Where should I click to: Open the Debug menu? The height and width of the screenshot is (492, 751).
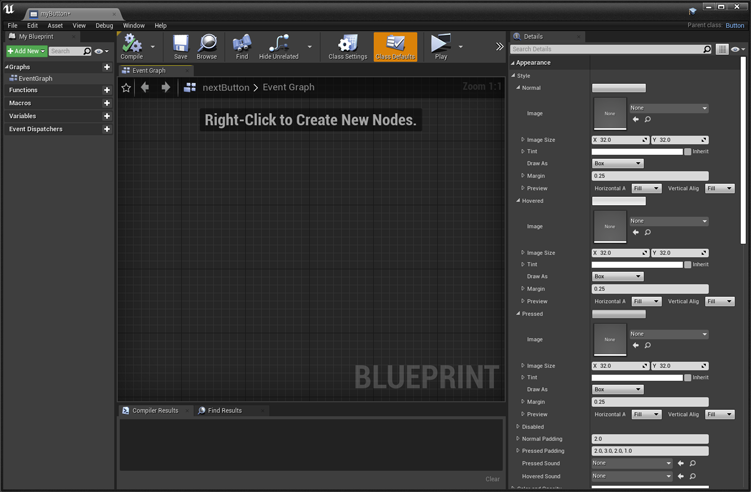(104, 25)
